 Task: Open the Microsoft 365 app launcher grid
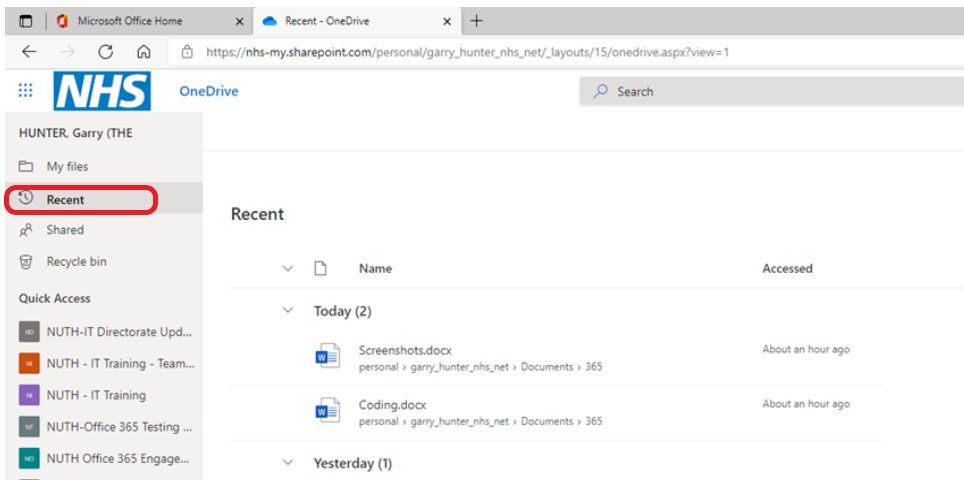[25, 91]
